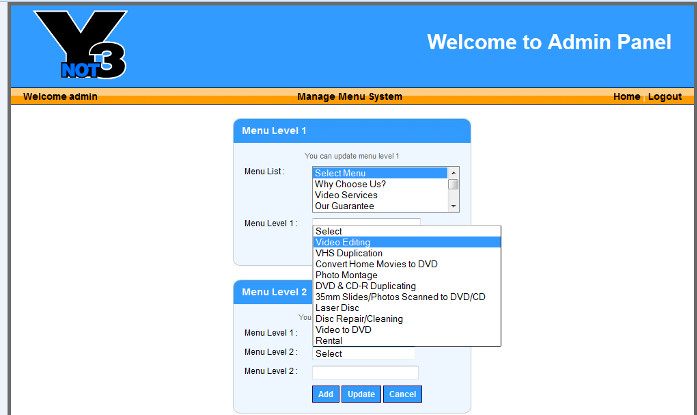Screen dimensions: 697x415
Task: Choose 'VHS Duplication' from the dropdown
Action: [x=349, y=253]
